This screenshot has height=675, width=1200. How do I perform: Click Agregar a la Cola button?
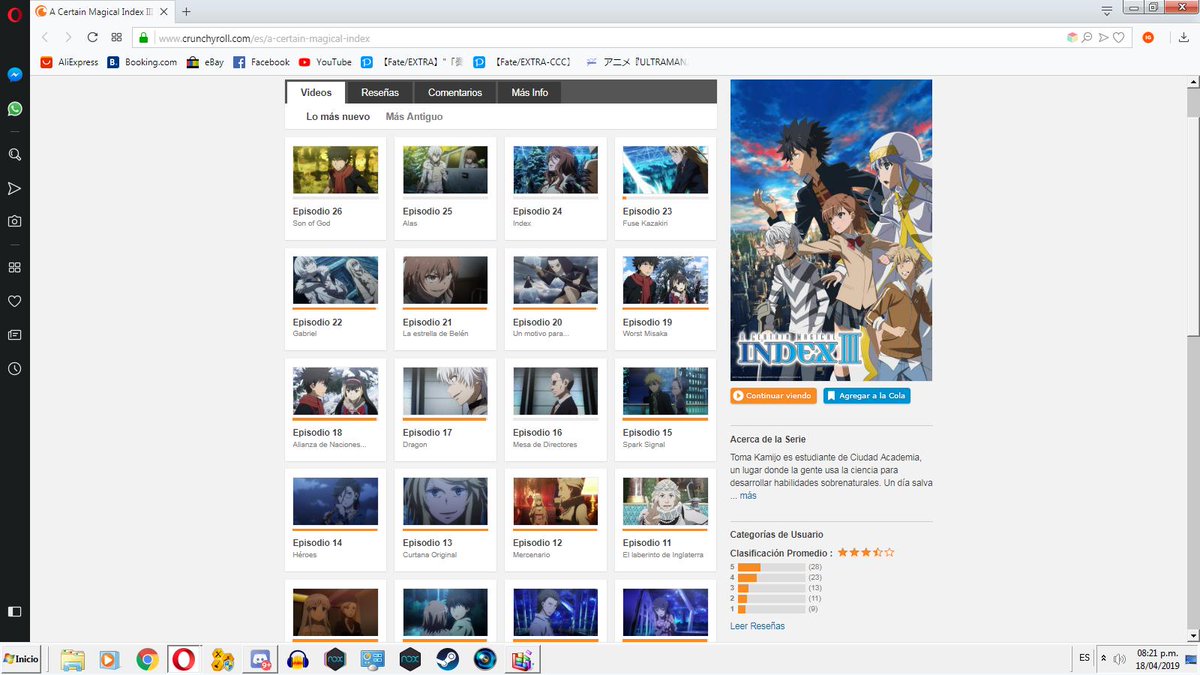coord(867,396)
